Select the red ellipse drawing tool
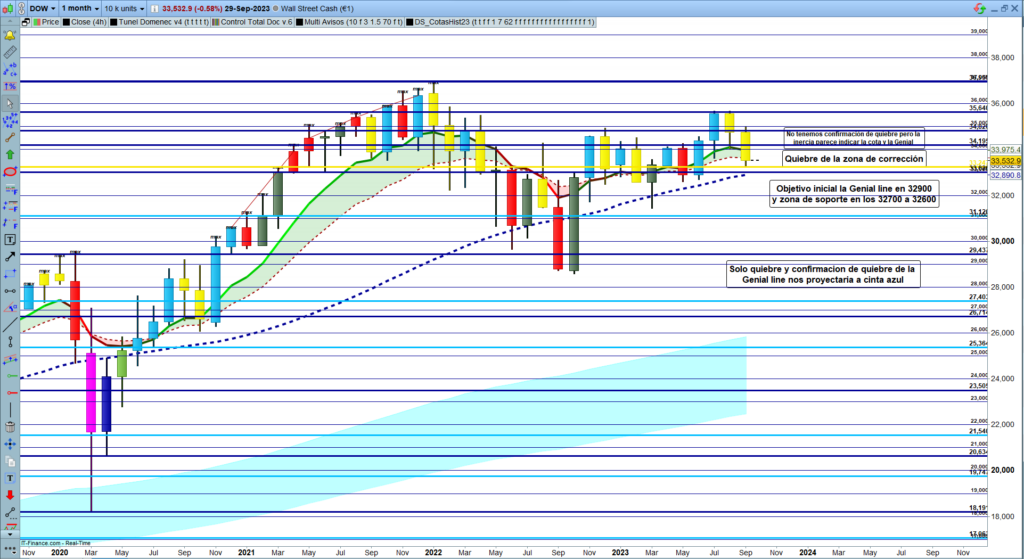Image resolution: width=1024 pixels, height=559 pixels. tap(10, 172)
